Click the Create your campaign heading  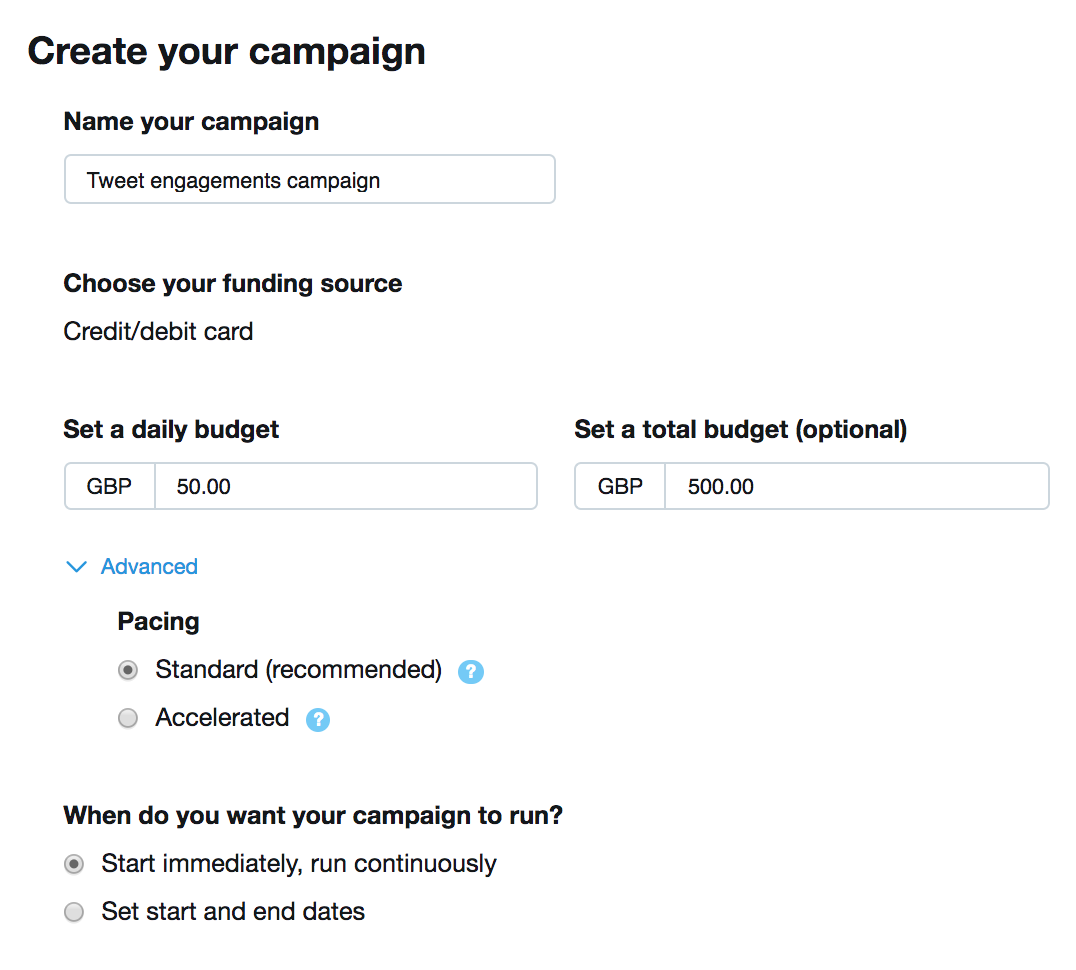coord(226,52)
